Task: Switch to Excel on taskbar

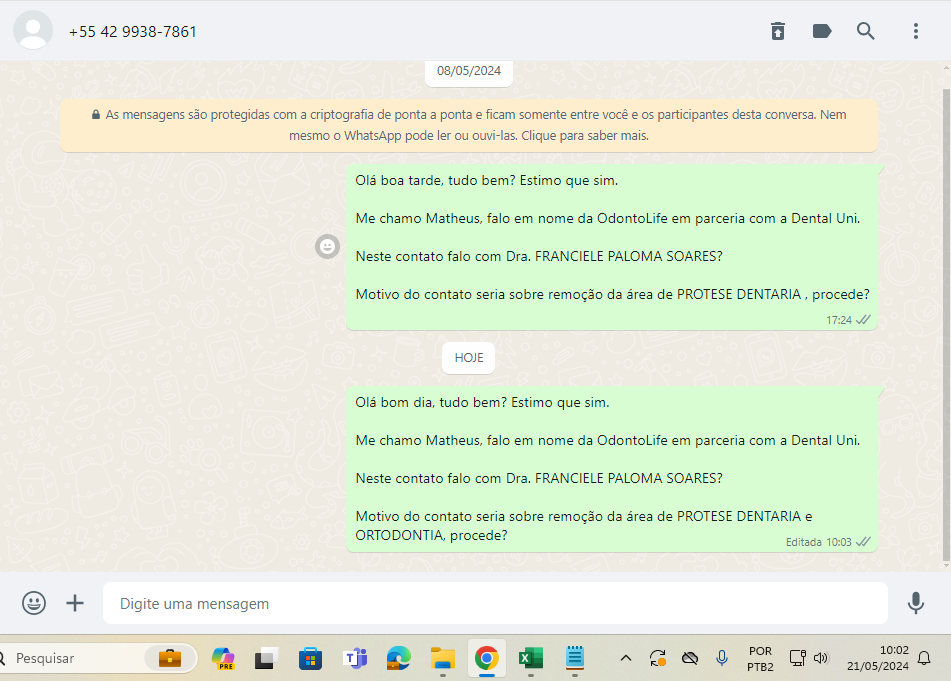Action: tap(531, 658)
